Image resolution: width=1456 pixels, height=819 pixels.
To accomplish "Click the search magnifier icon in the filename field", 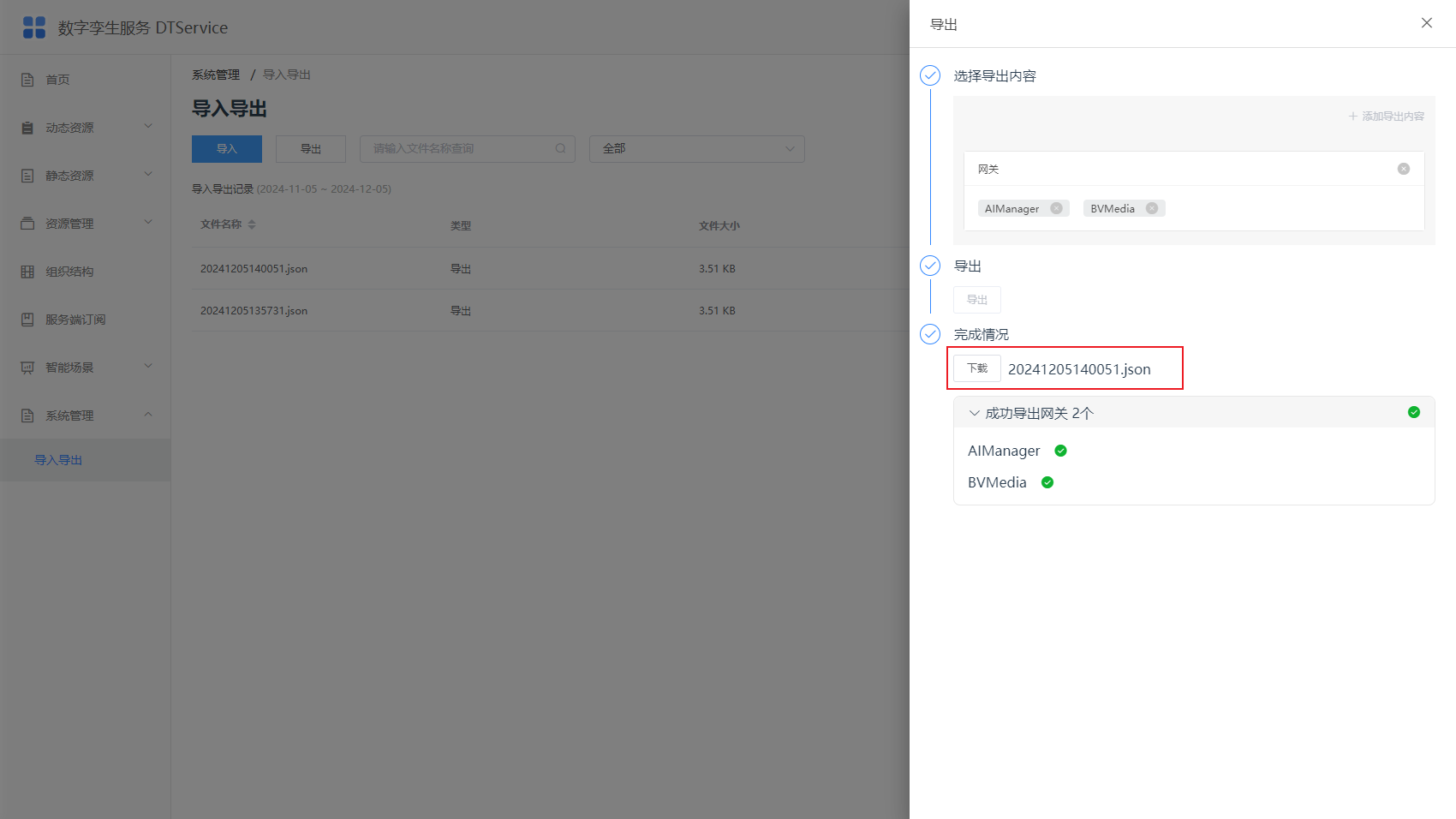I will tap(560, 148).
